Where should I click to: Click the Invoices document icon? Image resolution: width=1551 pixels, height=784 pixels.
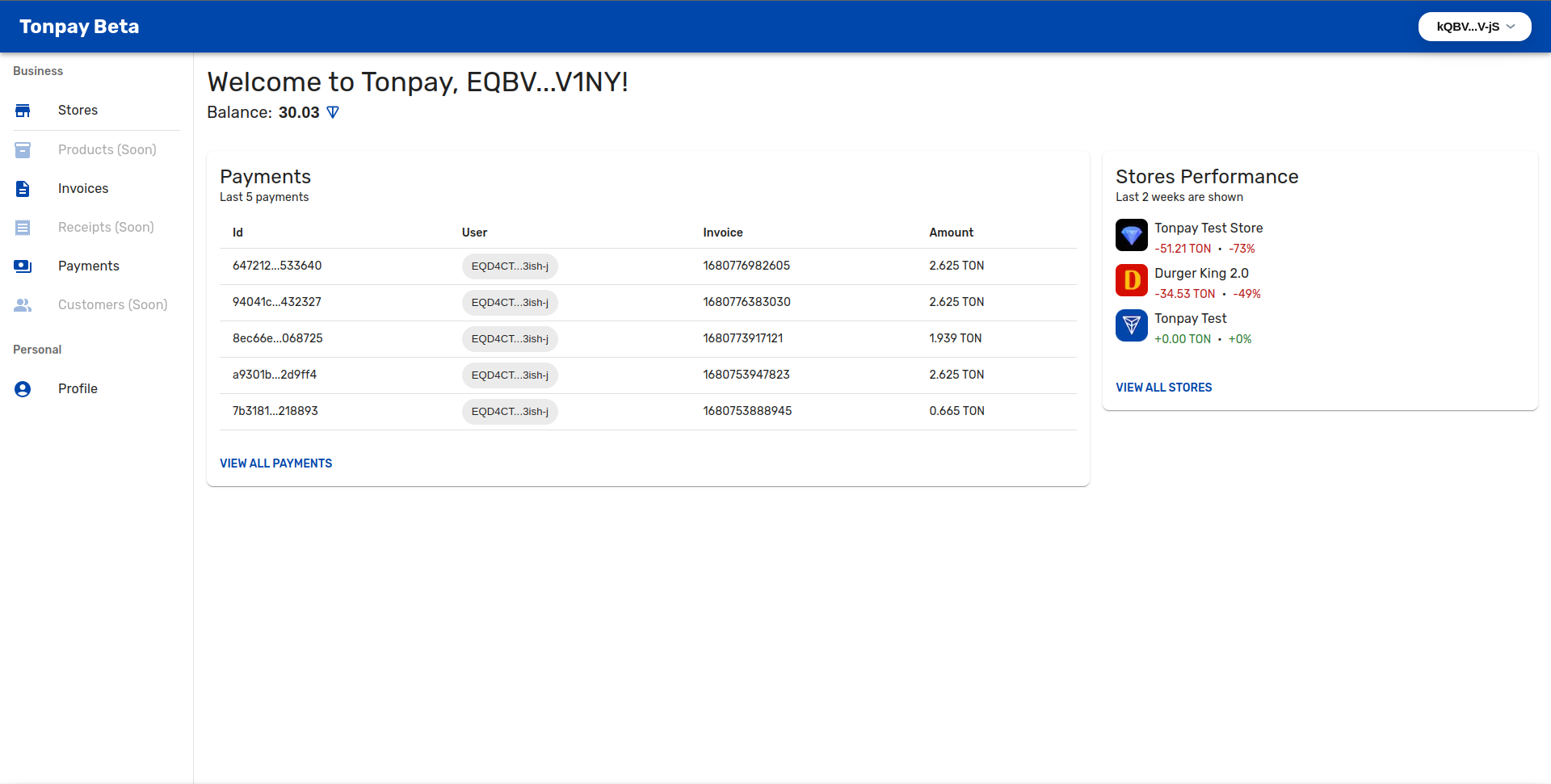[x=23, y=188]
